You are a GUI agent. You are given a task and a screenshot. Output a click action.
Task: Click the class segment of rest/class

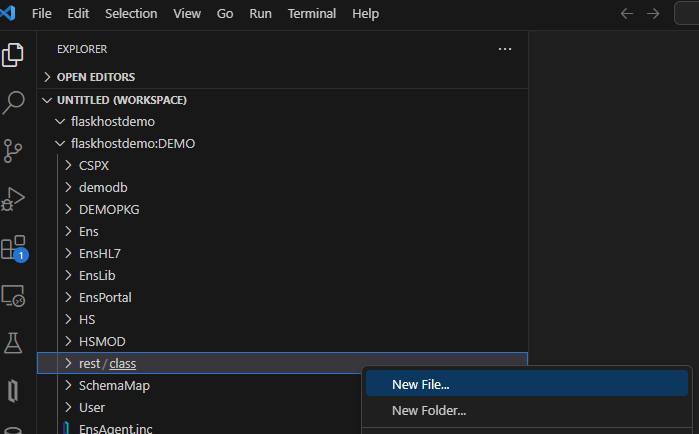pos(123,363)
